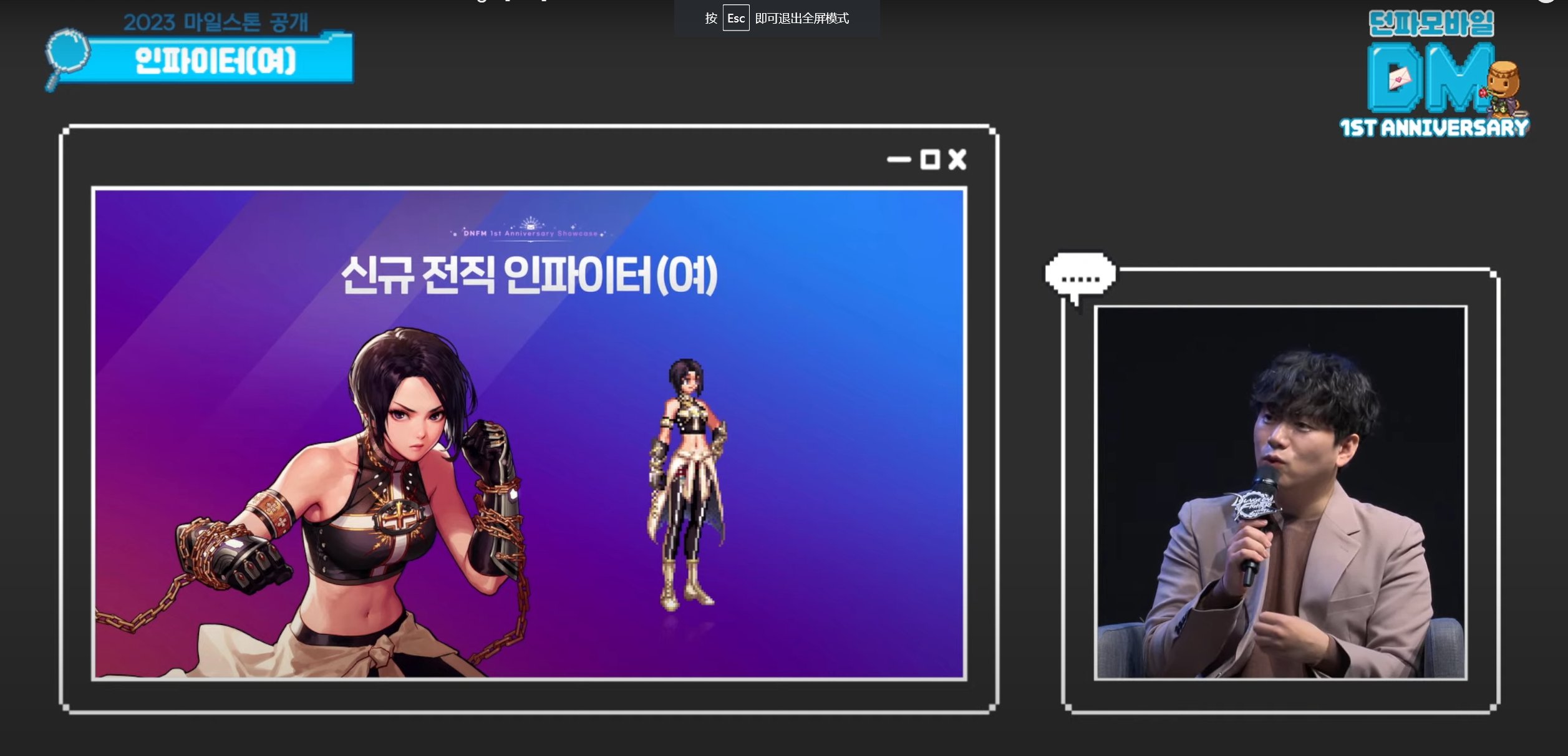This screenshot has width=1568, height=756.
Task: Click the 신규 전직 인파이터(여) slide title
Action: click(530, 274)
